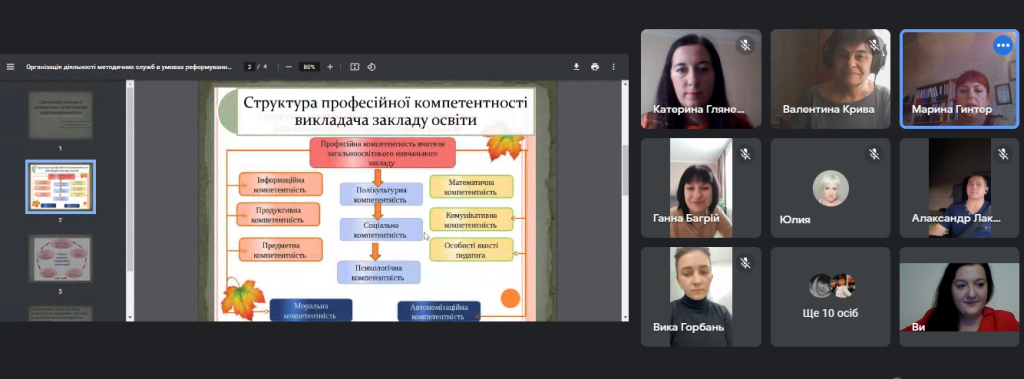Click the name label 'Юлия'
This screenshot has height=379, width=1024.
[x=795, y=220]
